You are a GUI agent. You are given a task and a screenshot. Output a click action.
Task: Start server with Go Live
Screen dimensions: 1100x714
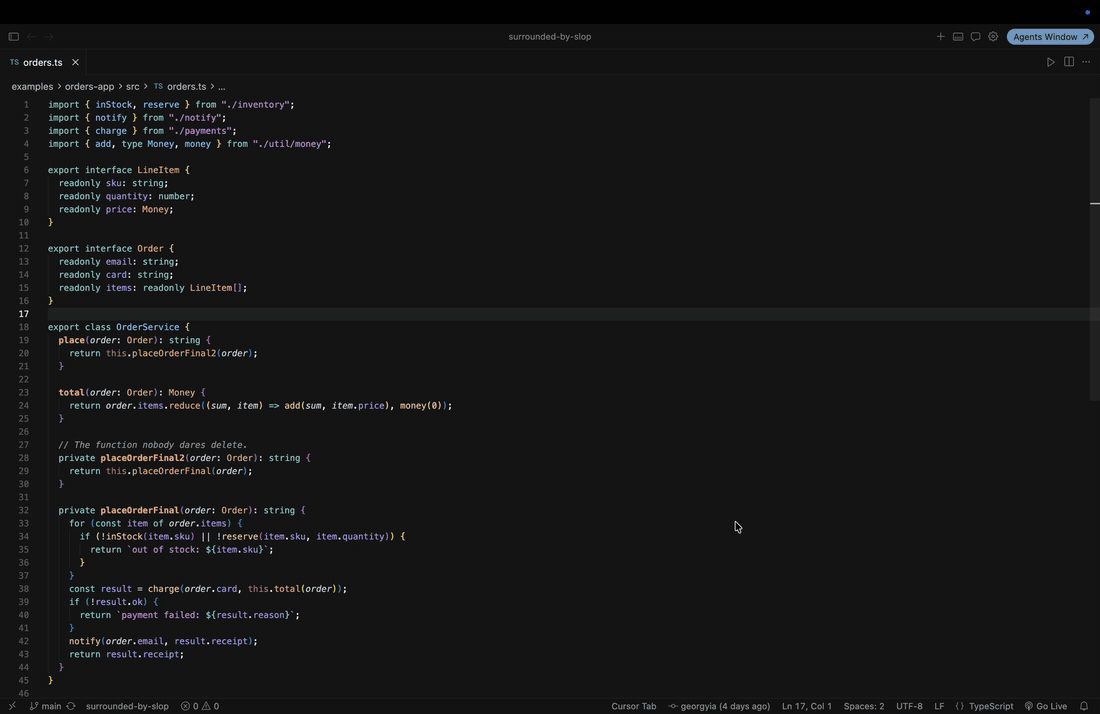coord(1045,706)
